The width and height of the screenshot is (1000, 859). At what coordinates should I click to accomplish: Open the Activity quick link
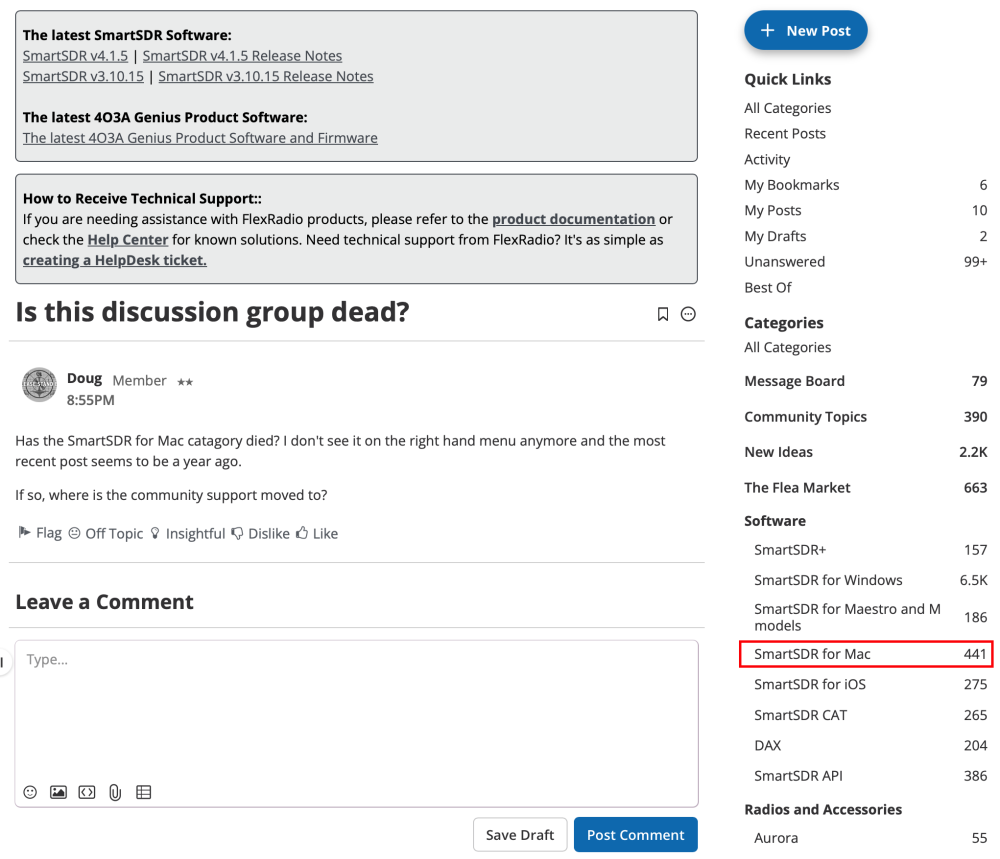[x=767, y=159]
